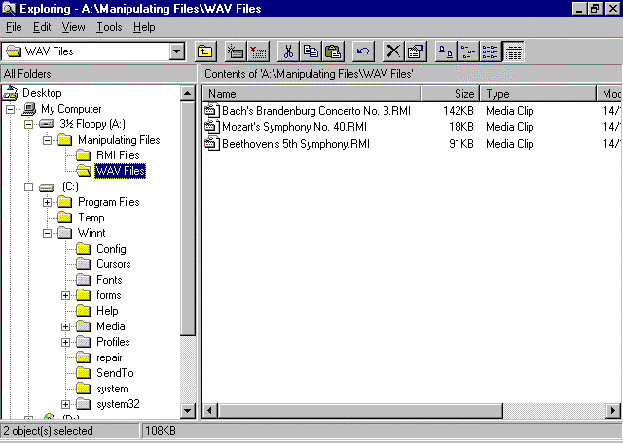Open the Tools menu

(x=109, y=27)
